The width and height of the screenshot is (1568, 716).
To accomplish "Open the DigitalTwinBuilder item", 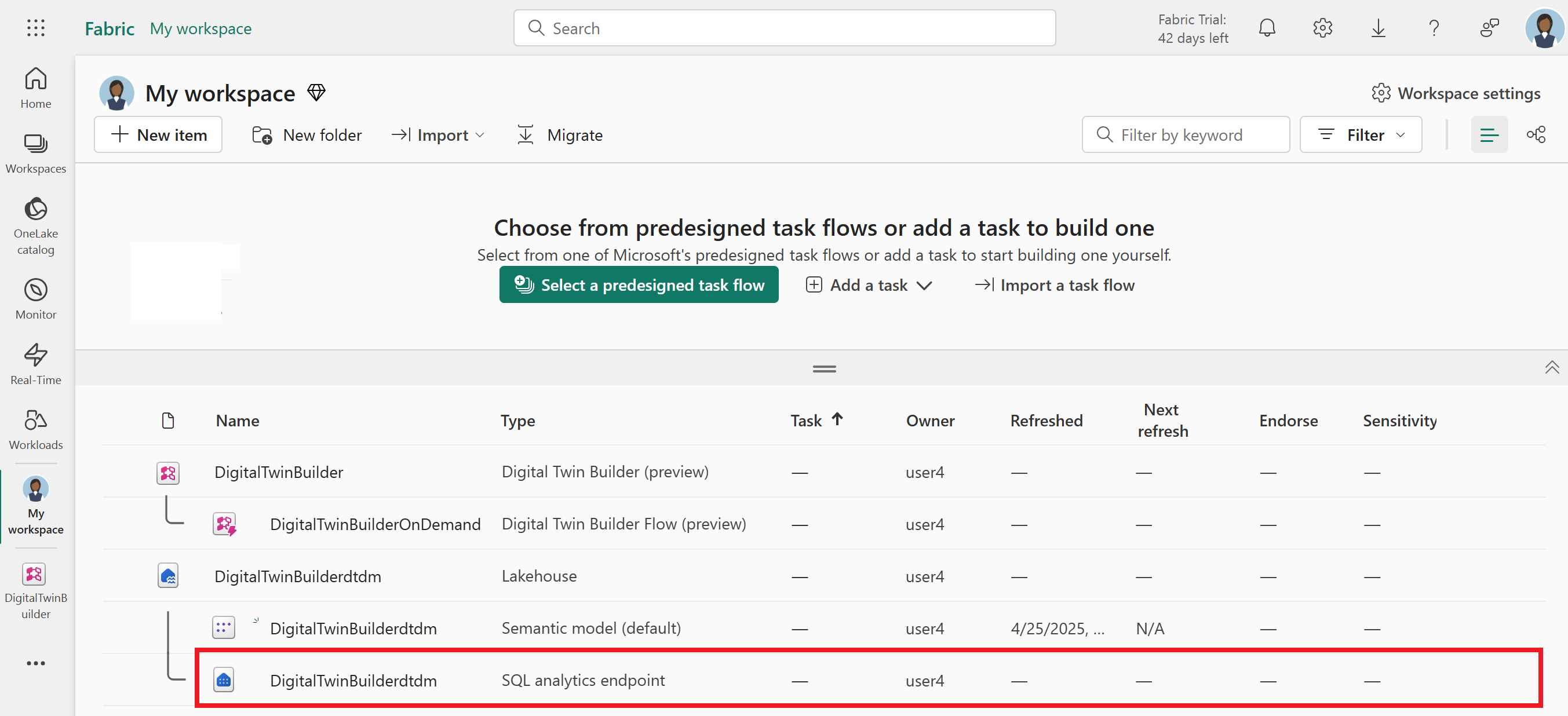I will coord(279,472).
